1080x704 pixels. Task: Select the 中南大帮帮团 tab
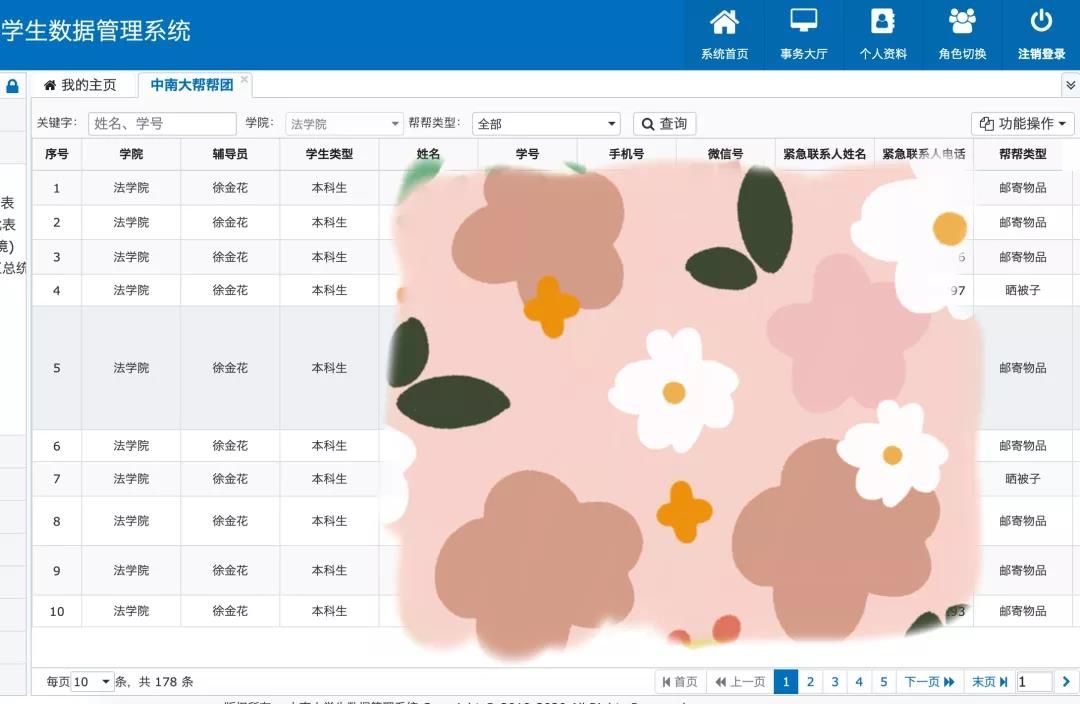coord(191,86)
